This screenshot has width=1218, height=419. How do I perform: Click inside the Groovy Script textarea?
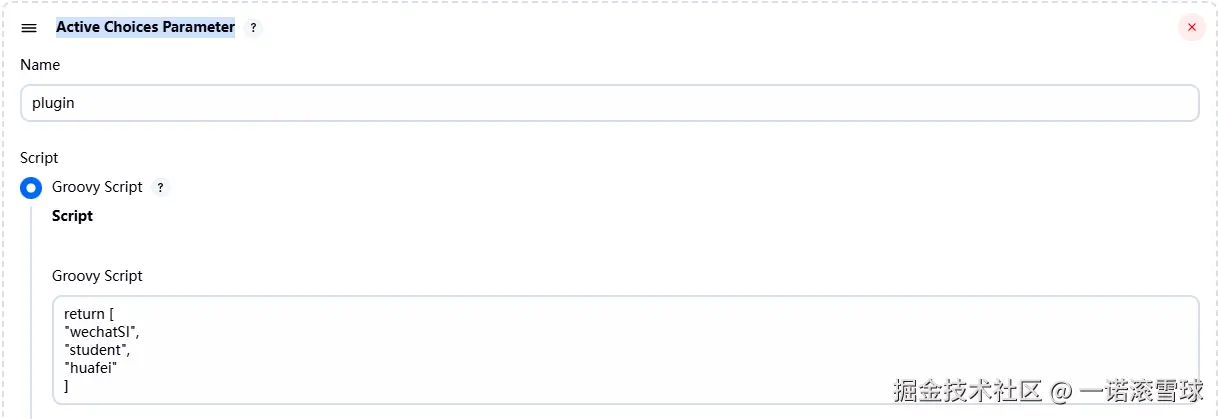(x=625, y=350)
